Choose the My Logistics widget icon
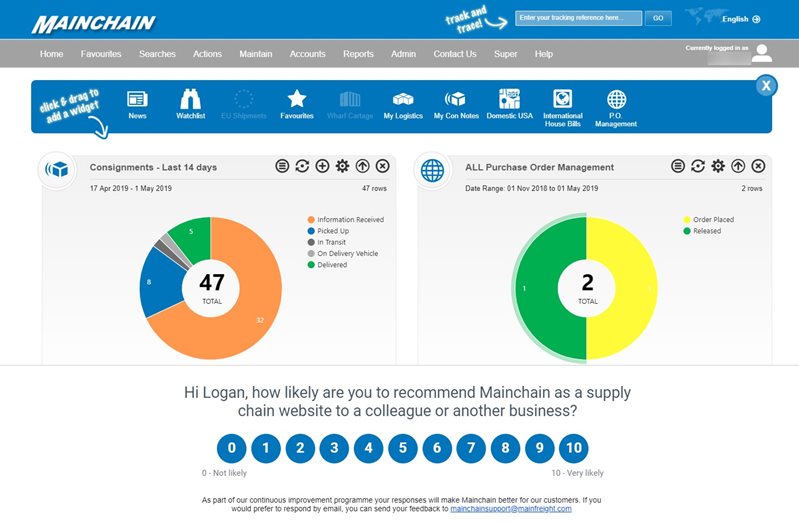 point(403,99)
